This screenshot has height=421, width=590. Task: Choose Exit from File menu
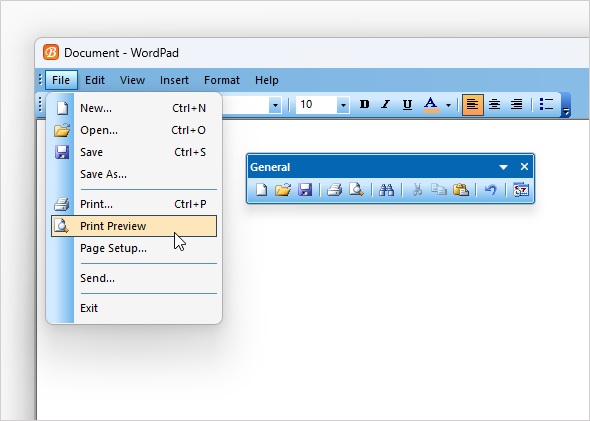[134, 308]
